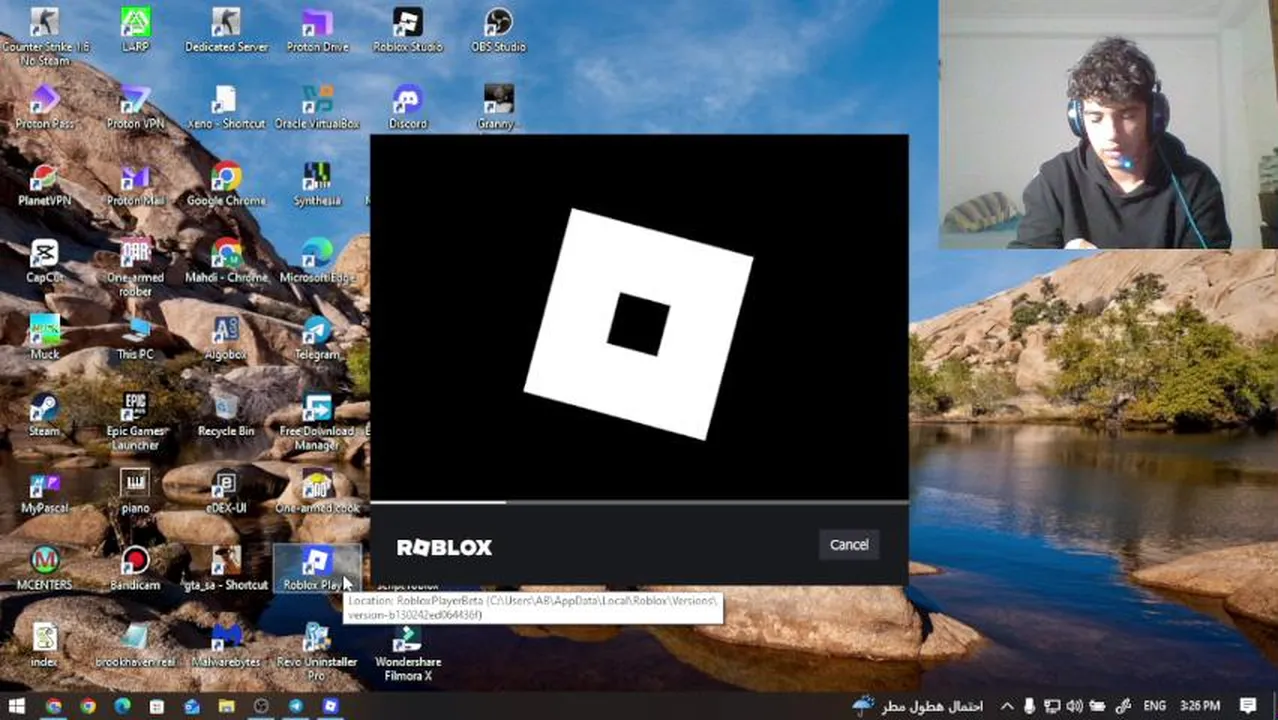
Task: Open Google Chrome desktop icon
Action: coord(226,184)
